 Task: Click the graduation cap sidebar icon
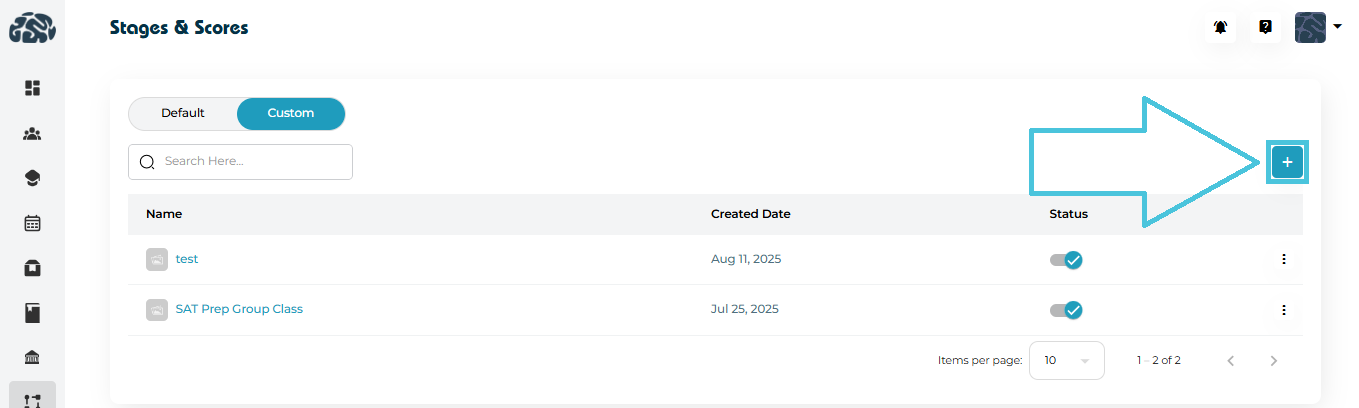pos(32,178)
